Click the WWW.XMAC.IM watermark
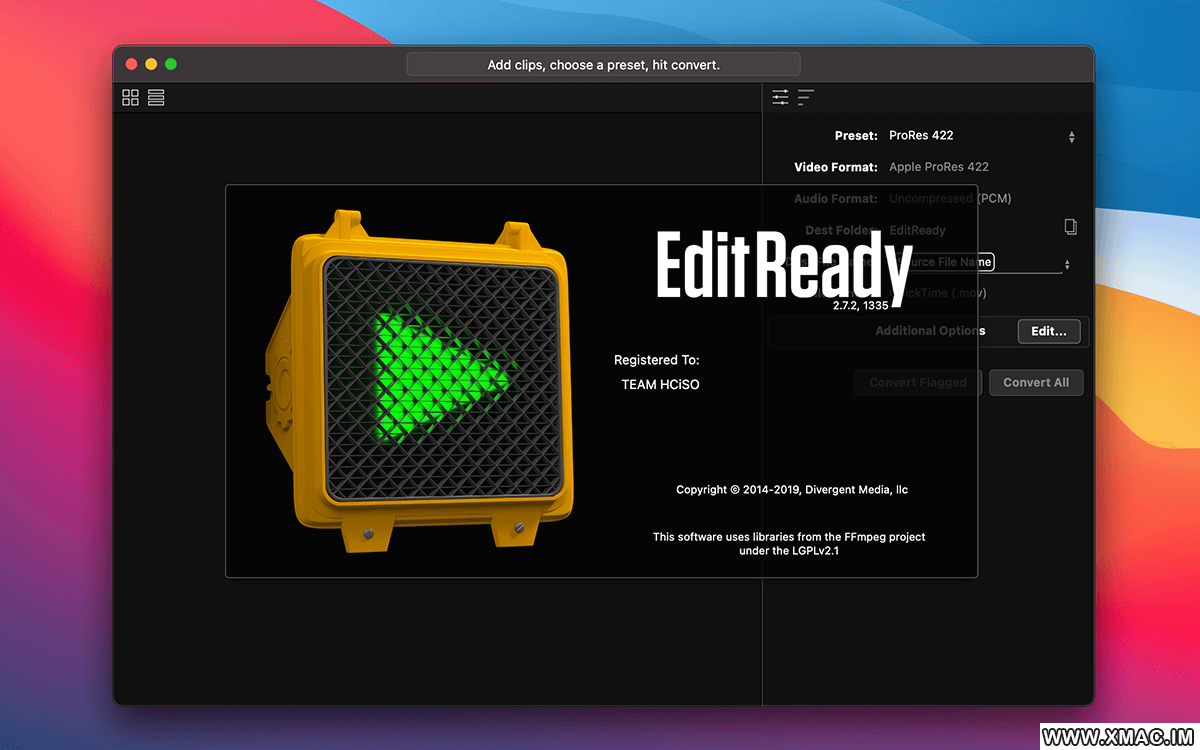This screenshot has height=750, width=1200. [x=1119, y=737]
